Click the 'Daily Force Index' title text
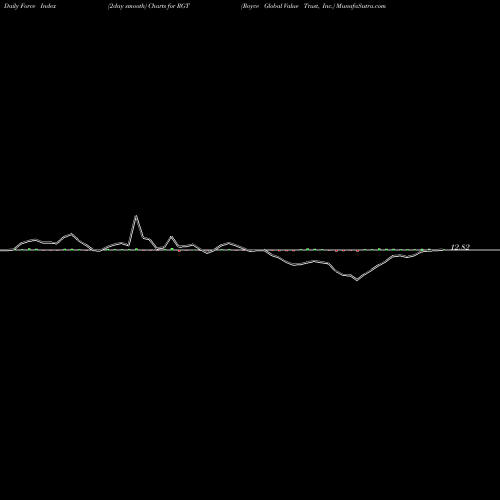This screenshot has width=500, height=500. (x=30, y=6)
